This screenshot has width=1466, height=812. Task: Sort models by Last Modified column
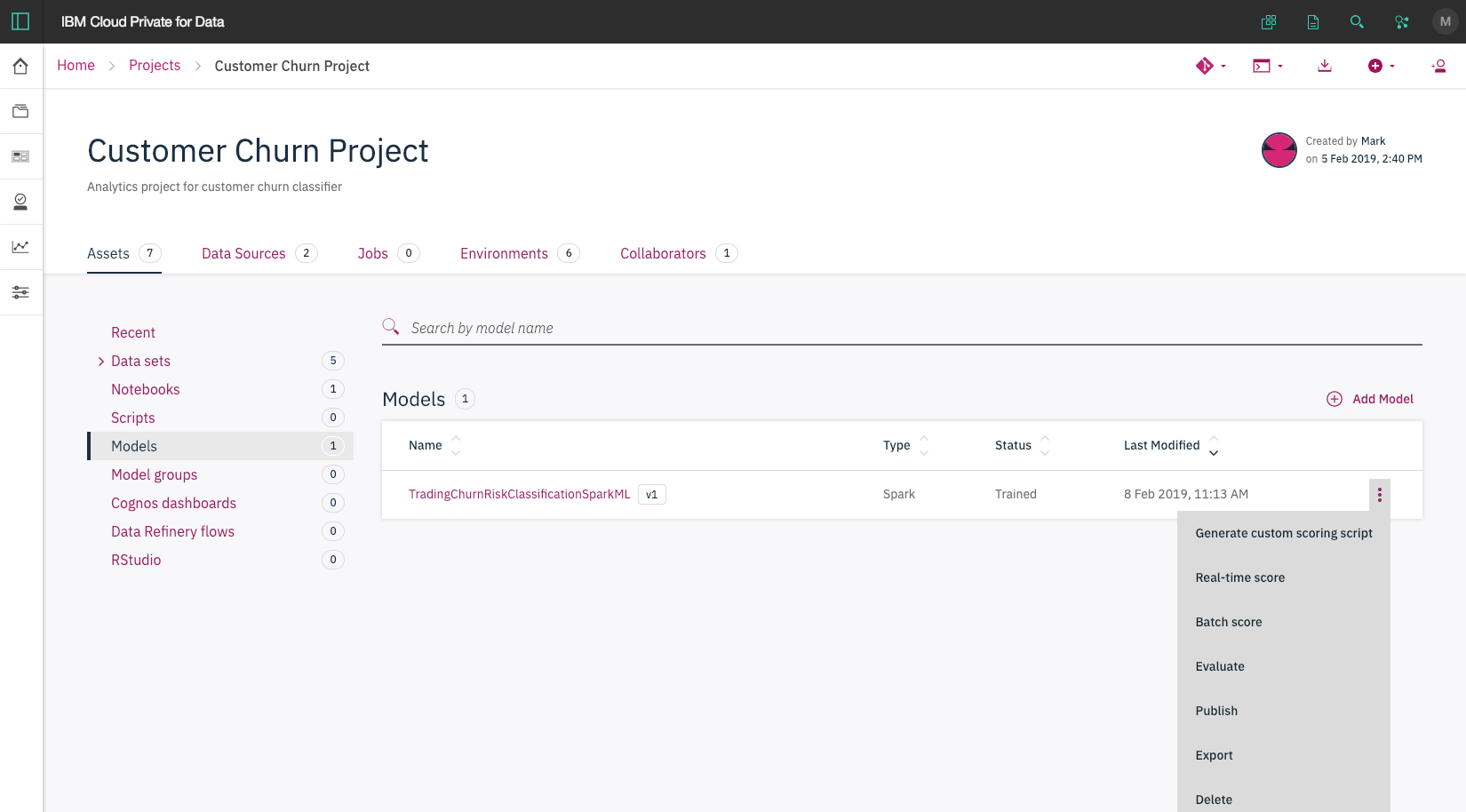(x=1171, y=445)
